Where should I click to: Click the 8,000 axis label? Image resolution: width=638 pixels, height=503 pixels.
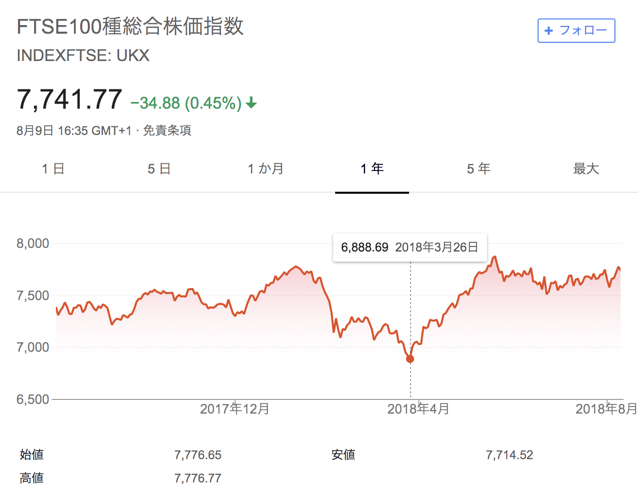33,243
